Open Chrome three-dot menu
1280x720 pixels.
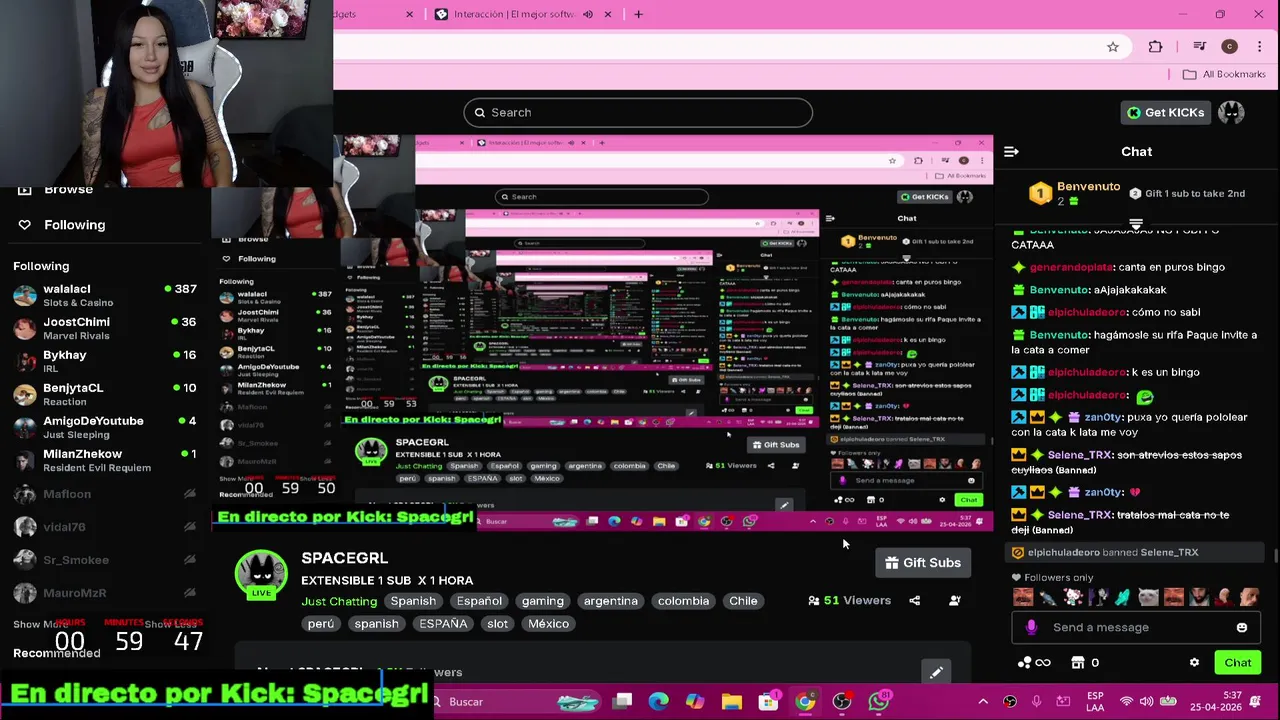coord(1259,47)
